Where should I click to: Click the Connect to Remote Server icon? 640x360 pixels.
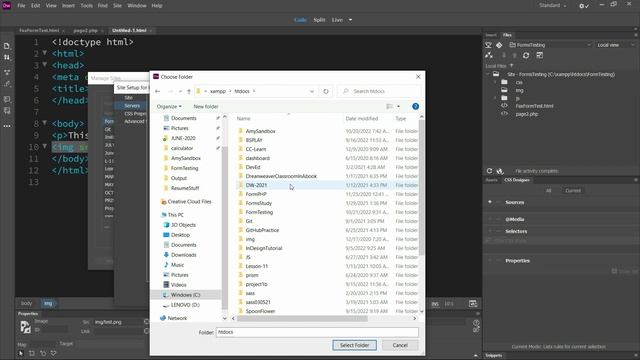[x=489, y=56]
